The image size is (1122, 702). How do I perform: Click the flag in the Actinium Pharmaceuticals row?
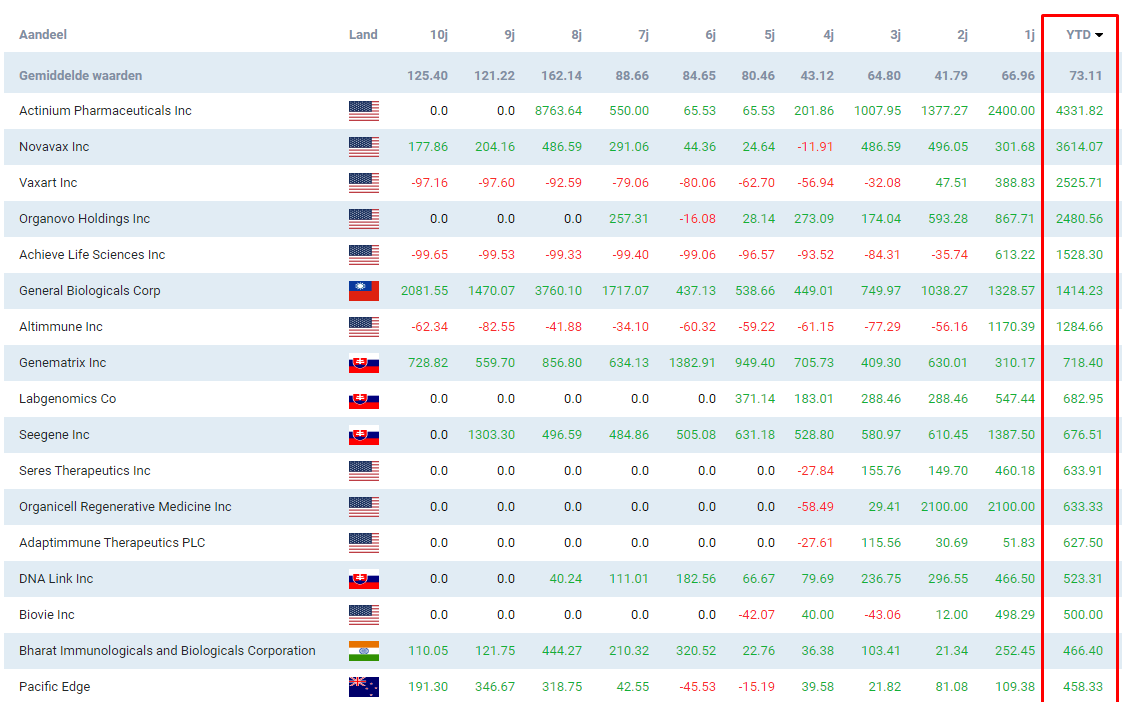coord(364,111)
